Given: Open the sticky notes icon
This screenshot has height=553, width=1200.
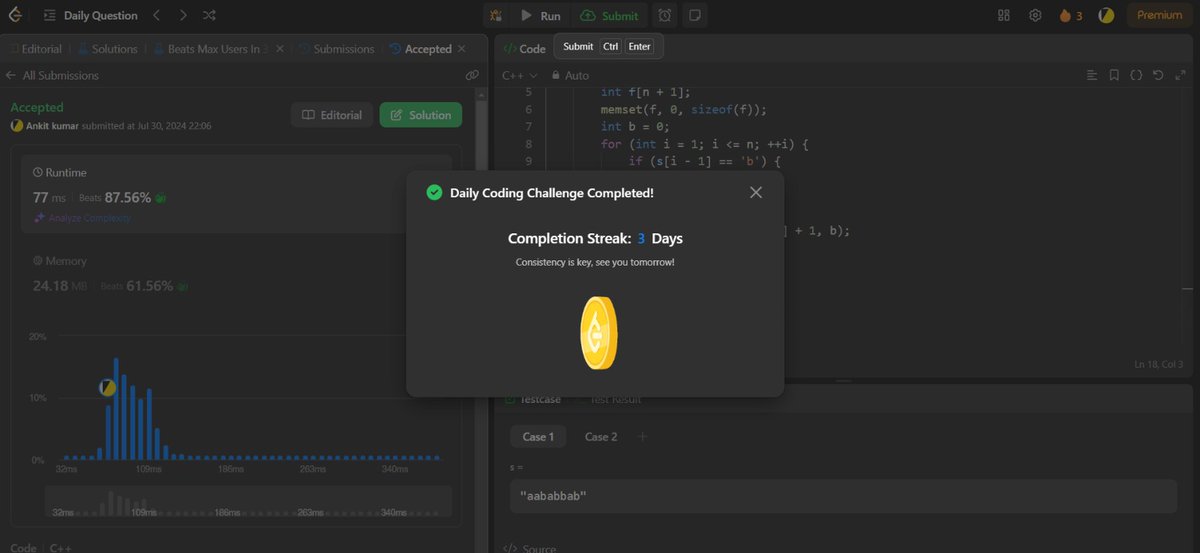Looking at the screenshot, I should pyautogui.click(x=695, y=16).
